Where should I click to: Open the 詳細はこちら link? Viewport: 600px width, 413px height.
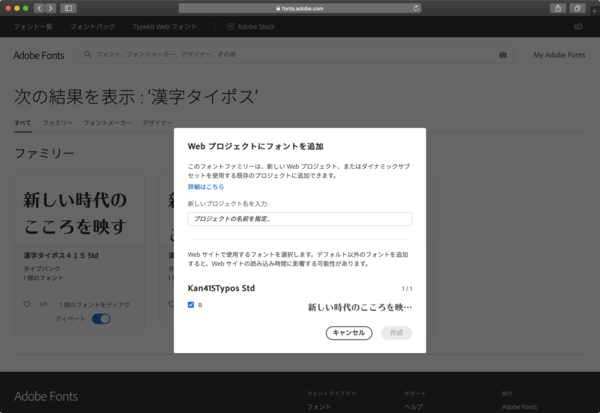[x=206, y=187]
